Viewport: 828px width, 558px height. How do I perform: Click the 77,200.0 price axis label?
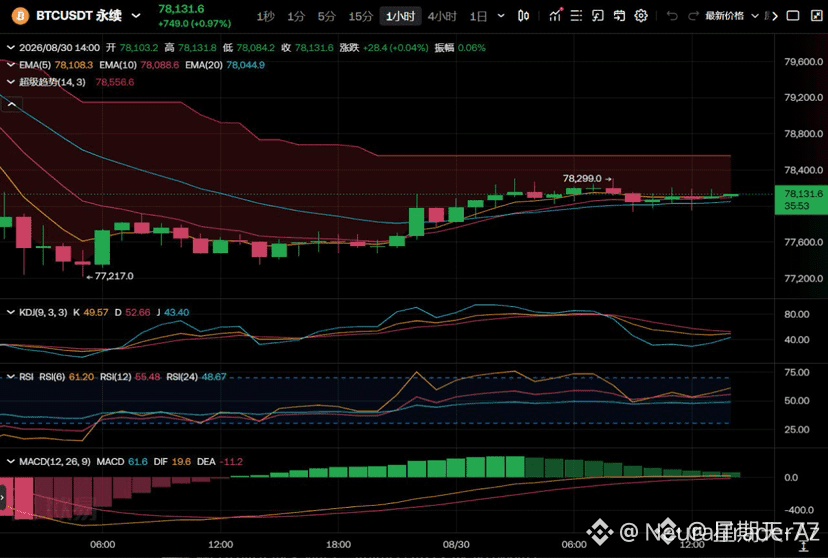click(x=804, y=279)
